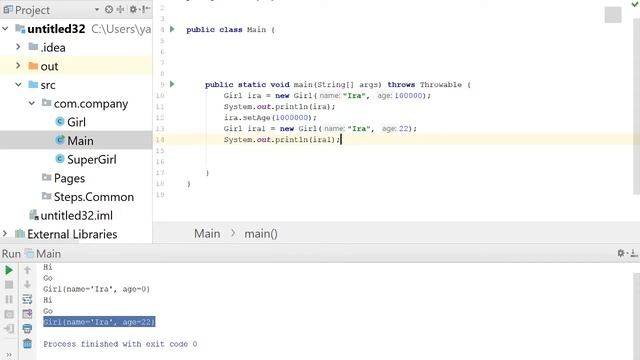Image resolution: width=640 pixels, height=360 pixels.
Task: Expand External Libraries node
Action: (x=5, y=234)
